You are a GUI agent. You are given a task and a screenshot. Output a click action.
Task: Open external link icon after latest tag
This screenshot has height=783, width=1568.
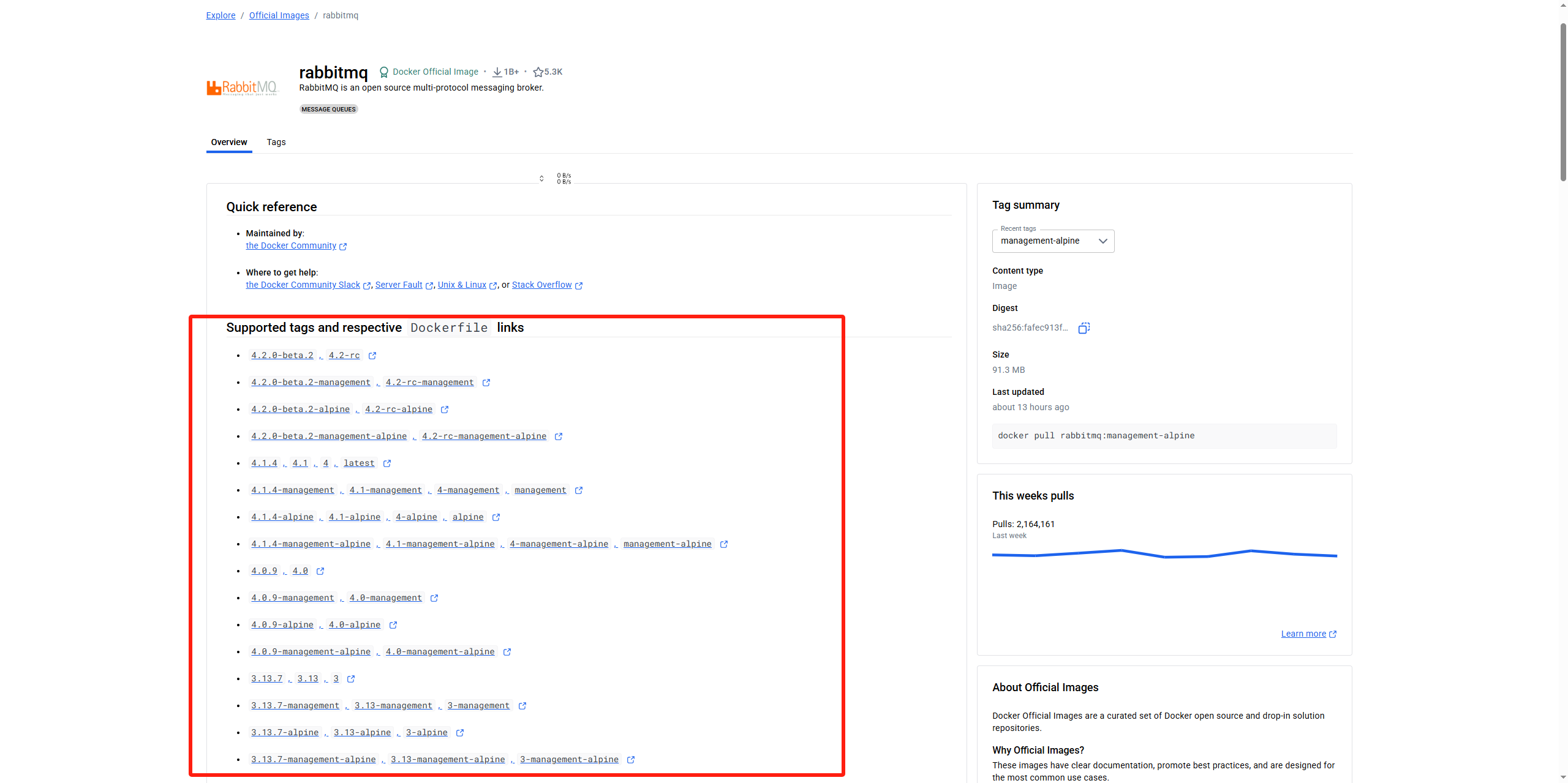click(x=387, y=463)
